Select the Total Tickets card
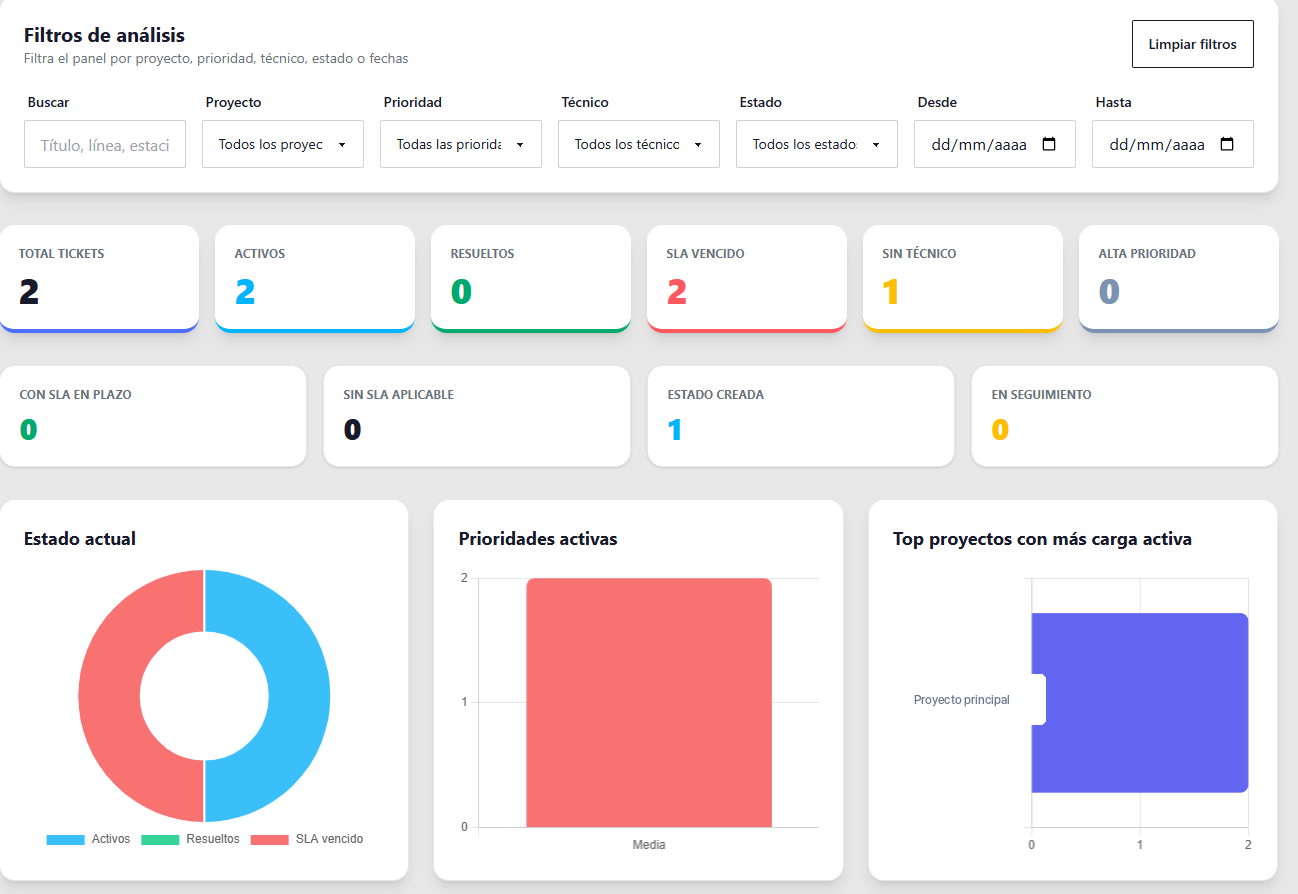Image resolution: width=1298 pixels, height=894 pixels. pos(99,278)
